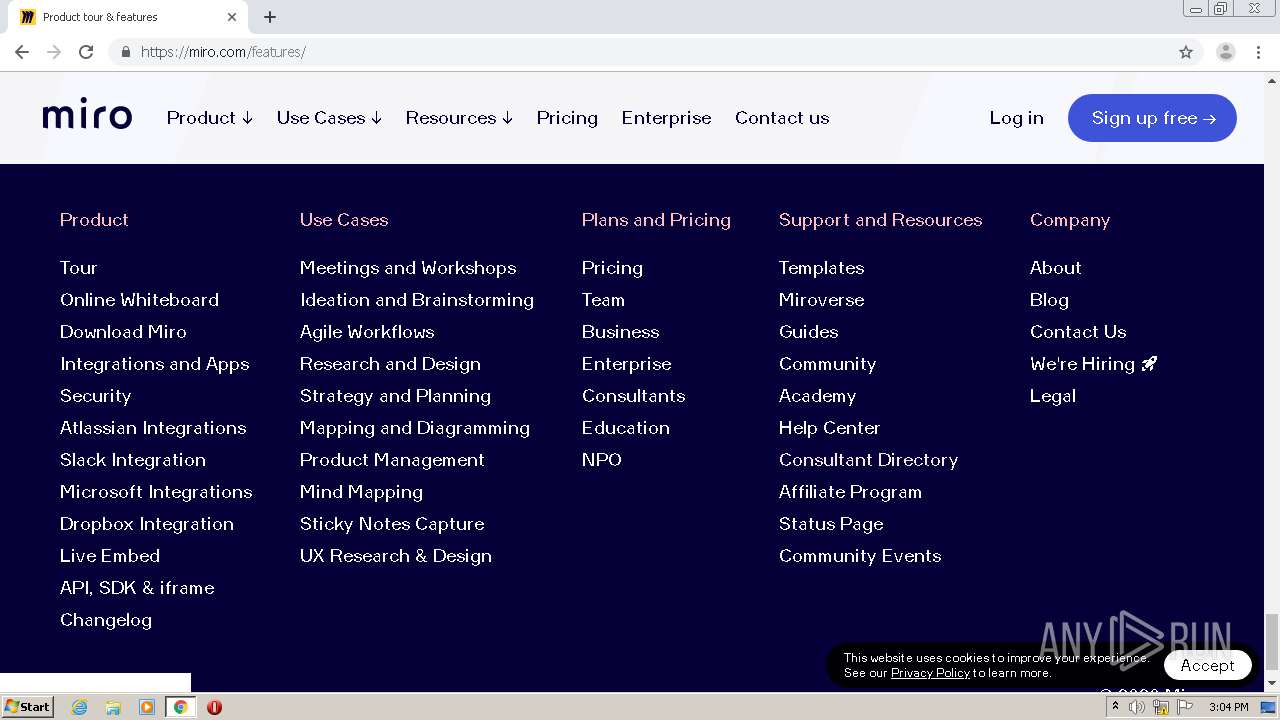Open API, SDK & iframe link
Screen dimensions: 1280x720
tap(137, 588)
